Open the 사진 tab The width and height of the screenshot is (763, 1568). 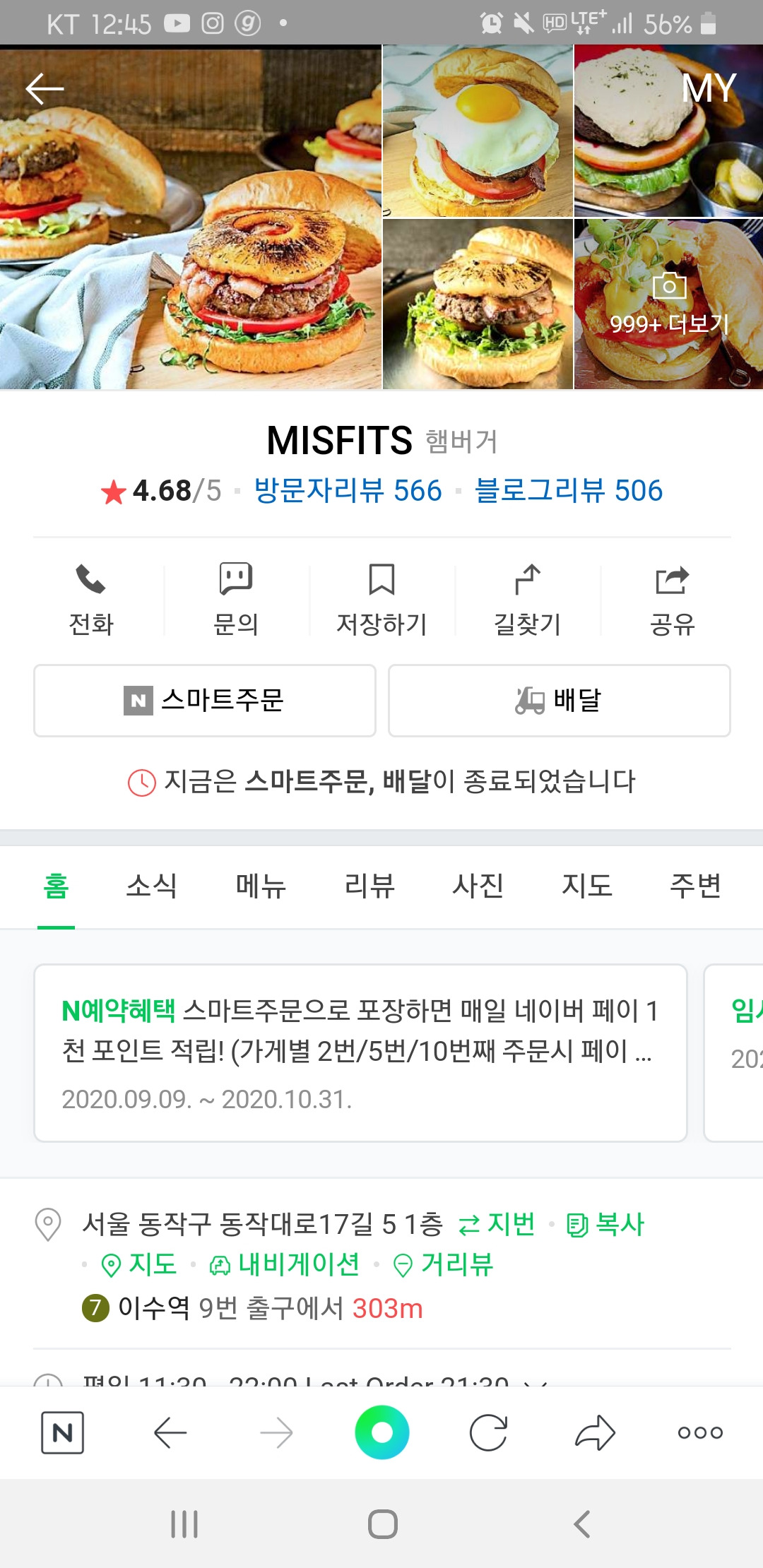tap(478, 886)
